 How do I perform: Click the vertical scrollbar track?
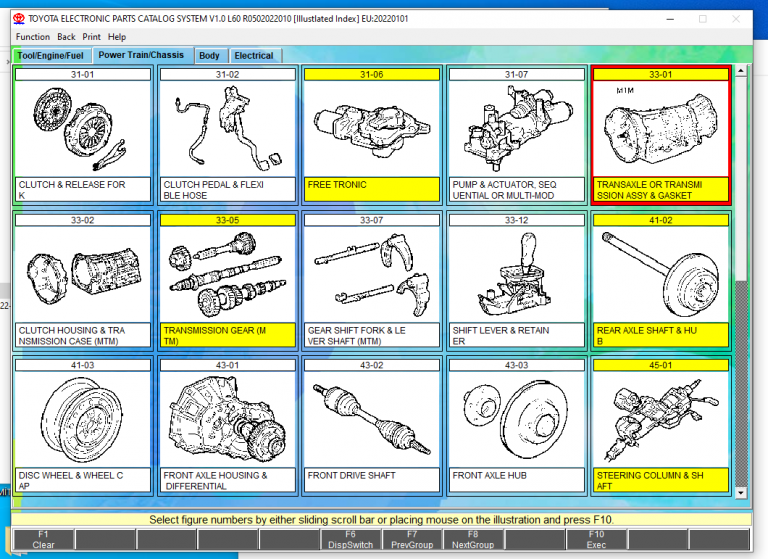(741, 382)
